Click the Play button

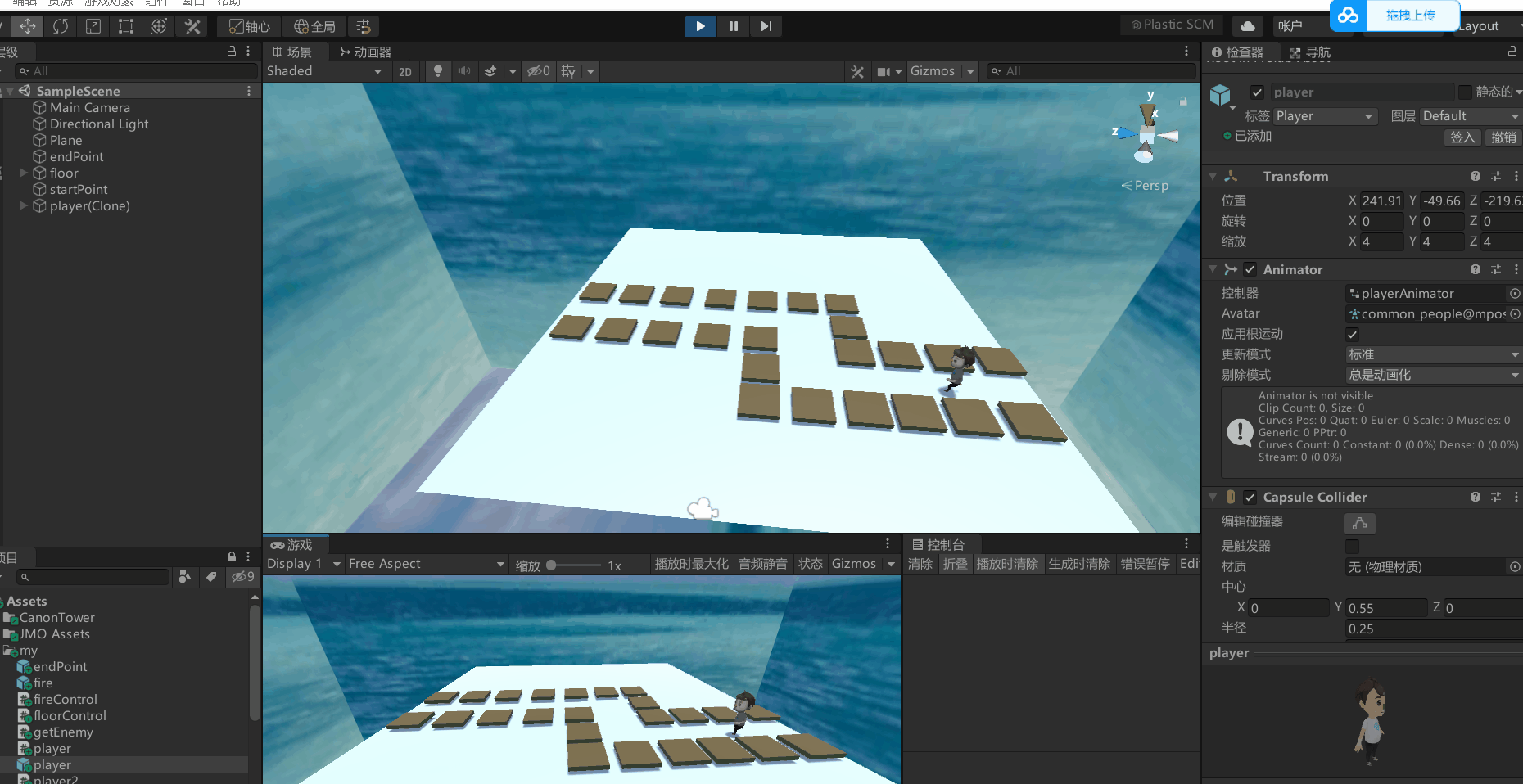(x=700, y=26)
